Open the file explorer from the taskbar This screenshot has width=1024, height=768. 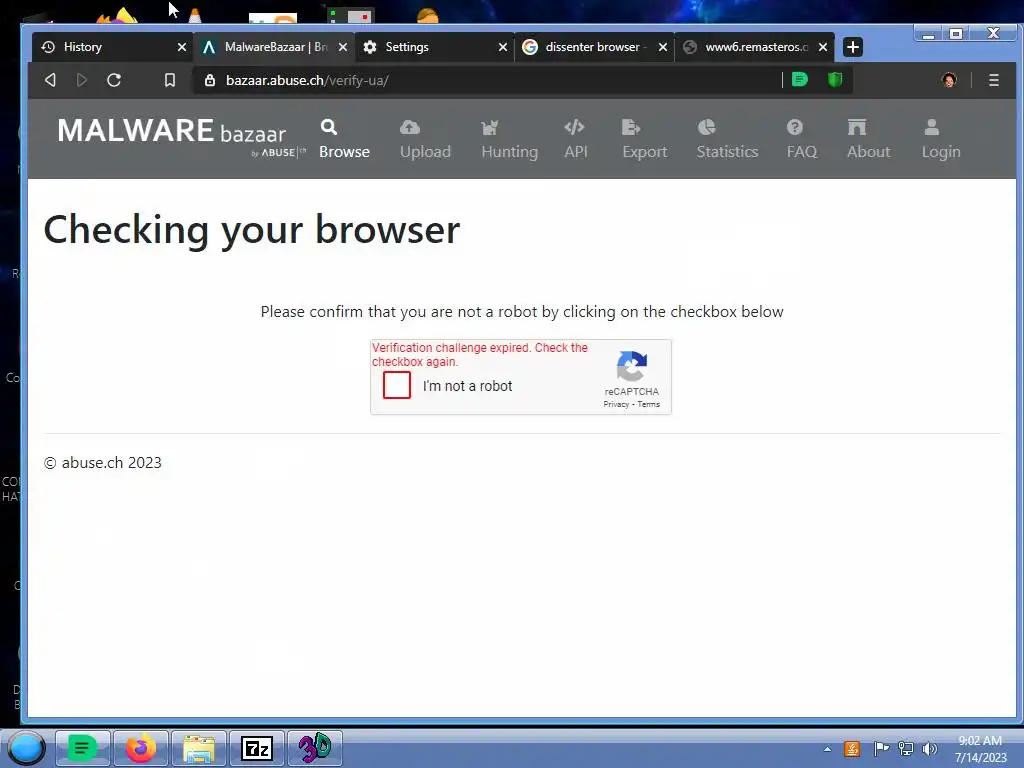pyautogui.click(x=199, y=748)
